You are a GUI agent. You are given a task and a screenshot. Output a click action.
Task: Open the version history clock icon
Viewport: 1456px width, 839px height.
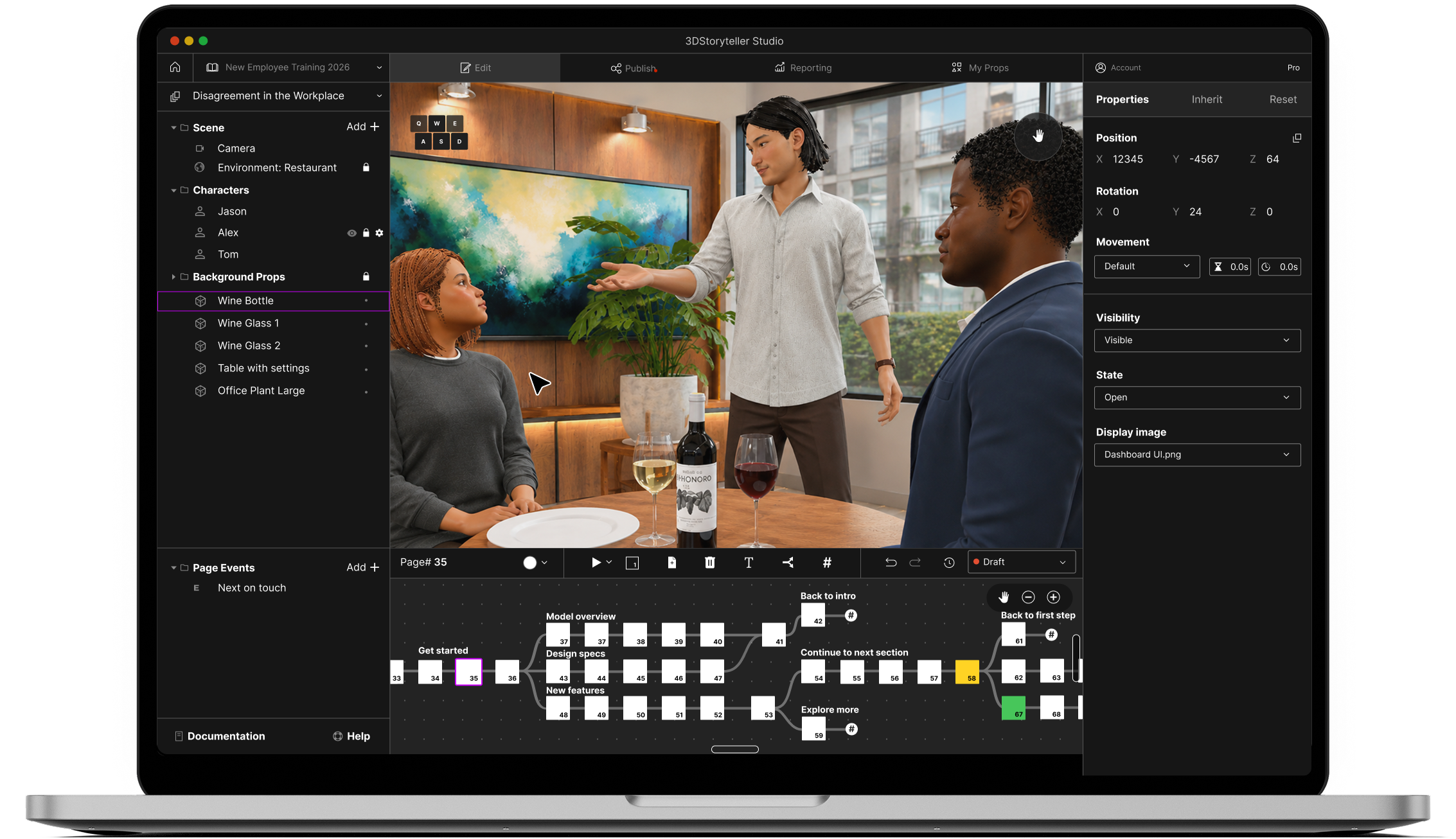click(949, 563)
